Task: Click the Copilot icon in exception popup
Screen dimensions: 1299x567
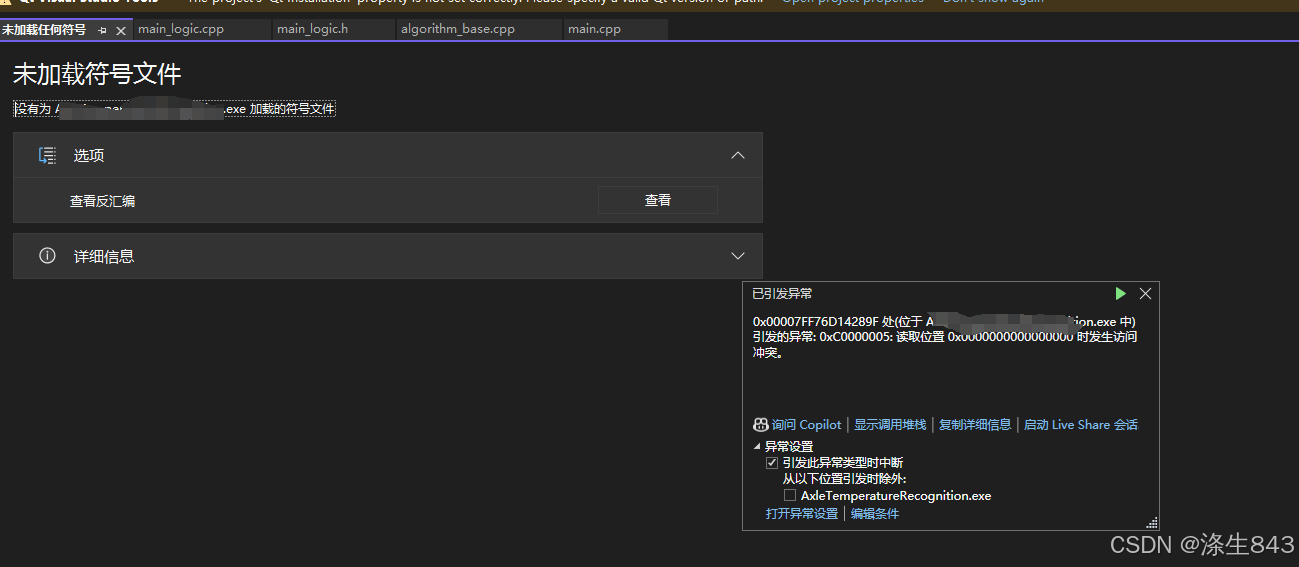Action: [x=761, y=425]
